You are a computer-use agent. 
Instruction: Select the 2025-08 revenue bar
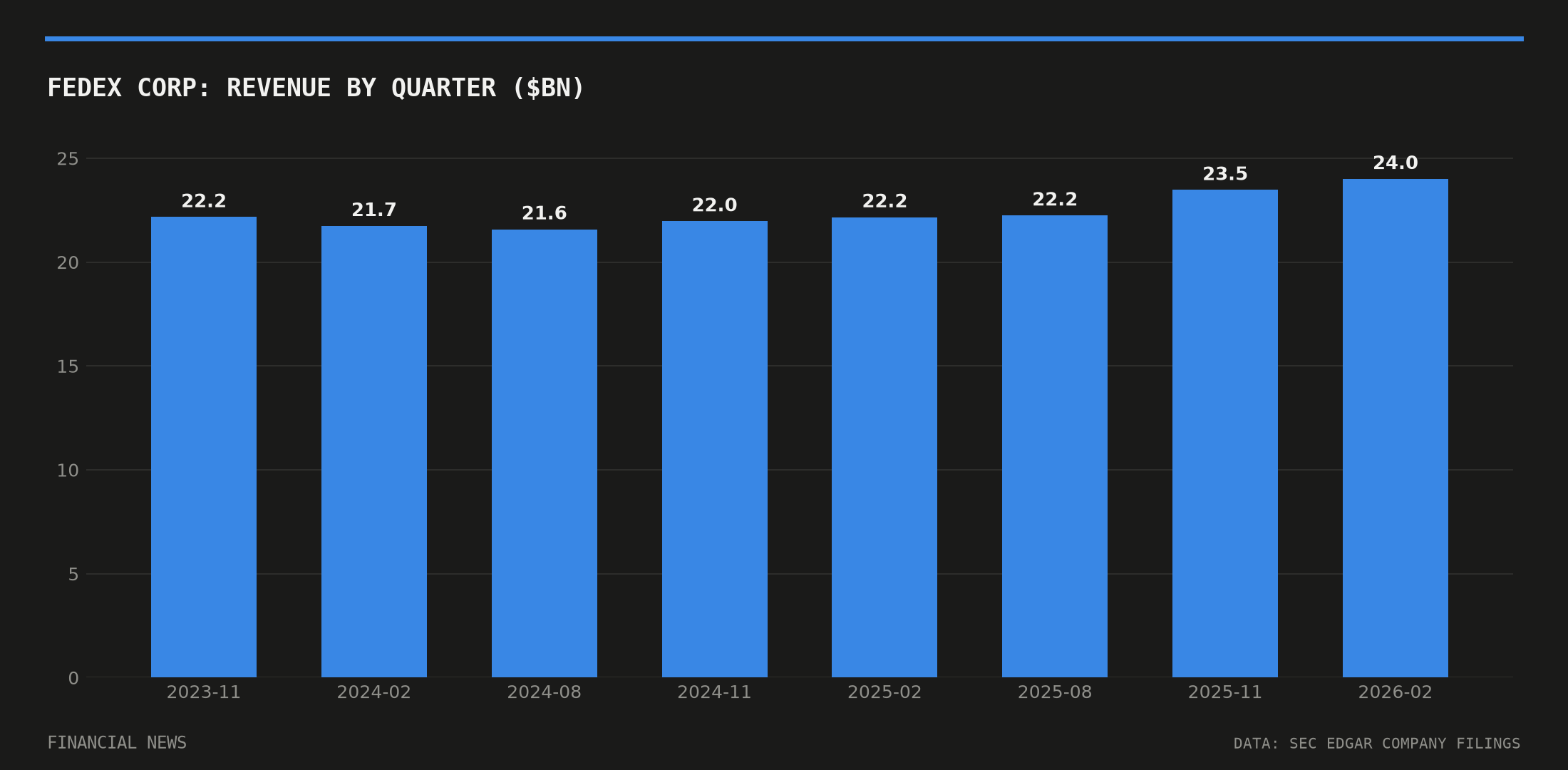(x=1055, y=446)
